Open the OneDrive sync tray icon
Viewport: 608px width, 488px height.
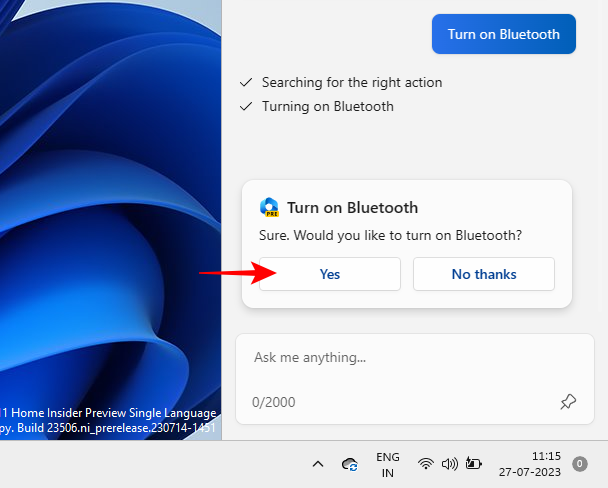(x=350, y=464)
